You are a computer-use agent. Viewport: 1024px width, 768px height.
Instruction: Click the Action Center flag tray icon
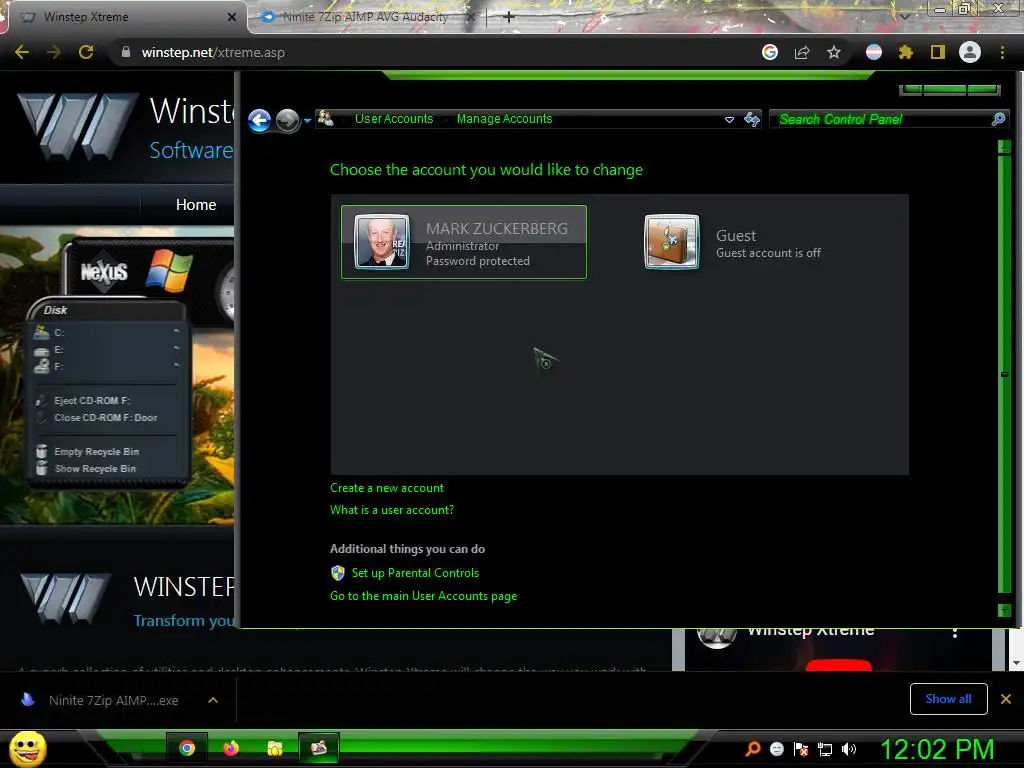point(801,749)
